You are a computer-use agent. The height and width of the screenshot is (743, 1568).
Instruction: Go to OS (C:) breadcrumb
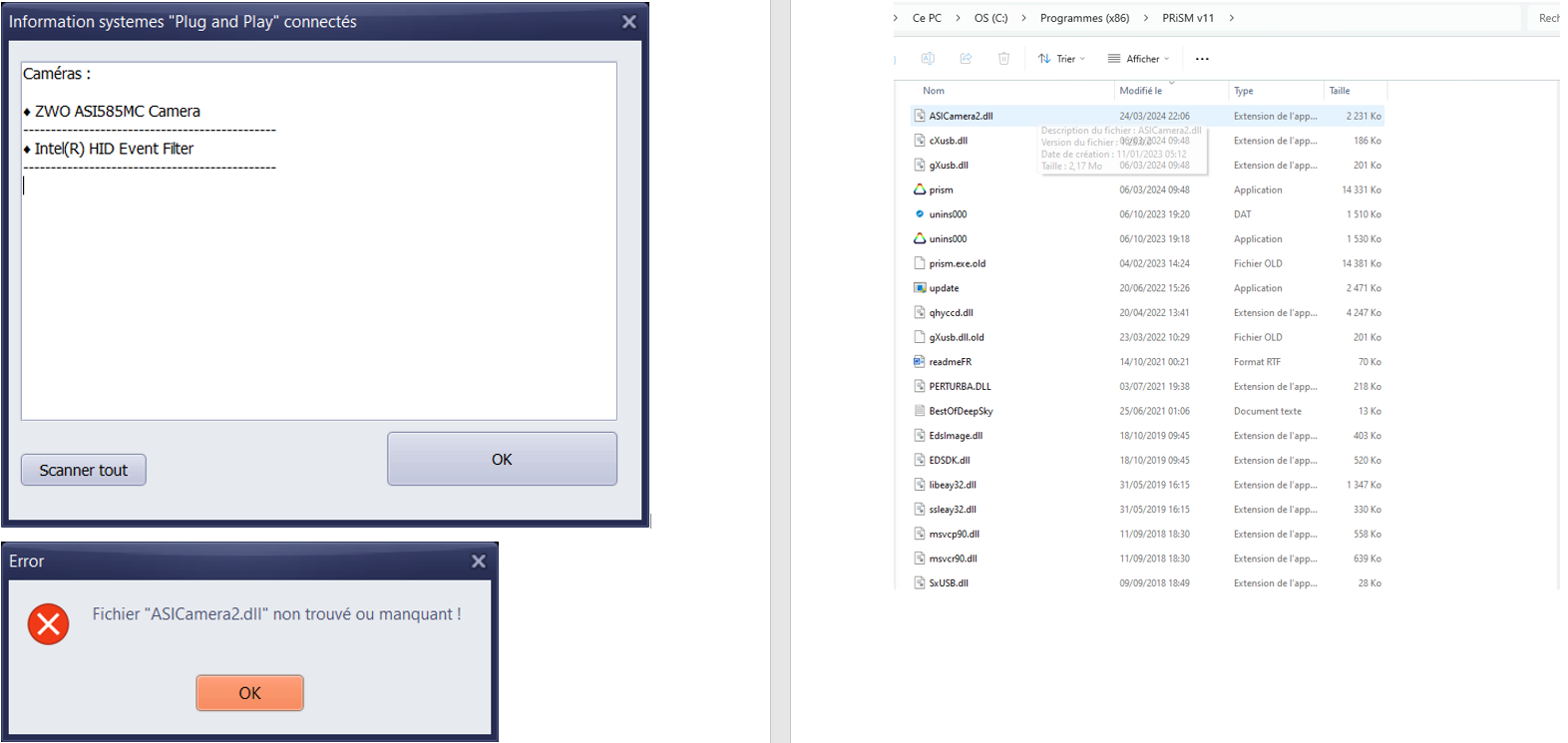990,18
